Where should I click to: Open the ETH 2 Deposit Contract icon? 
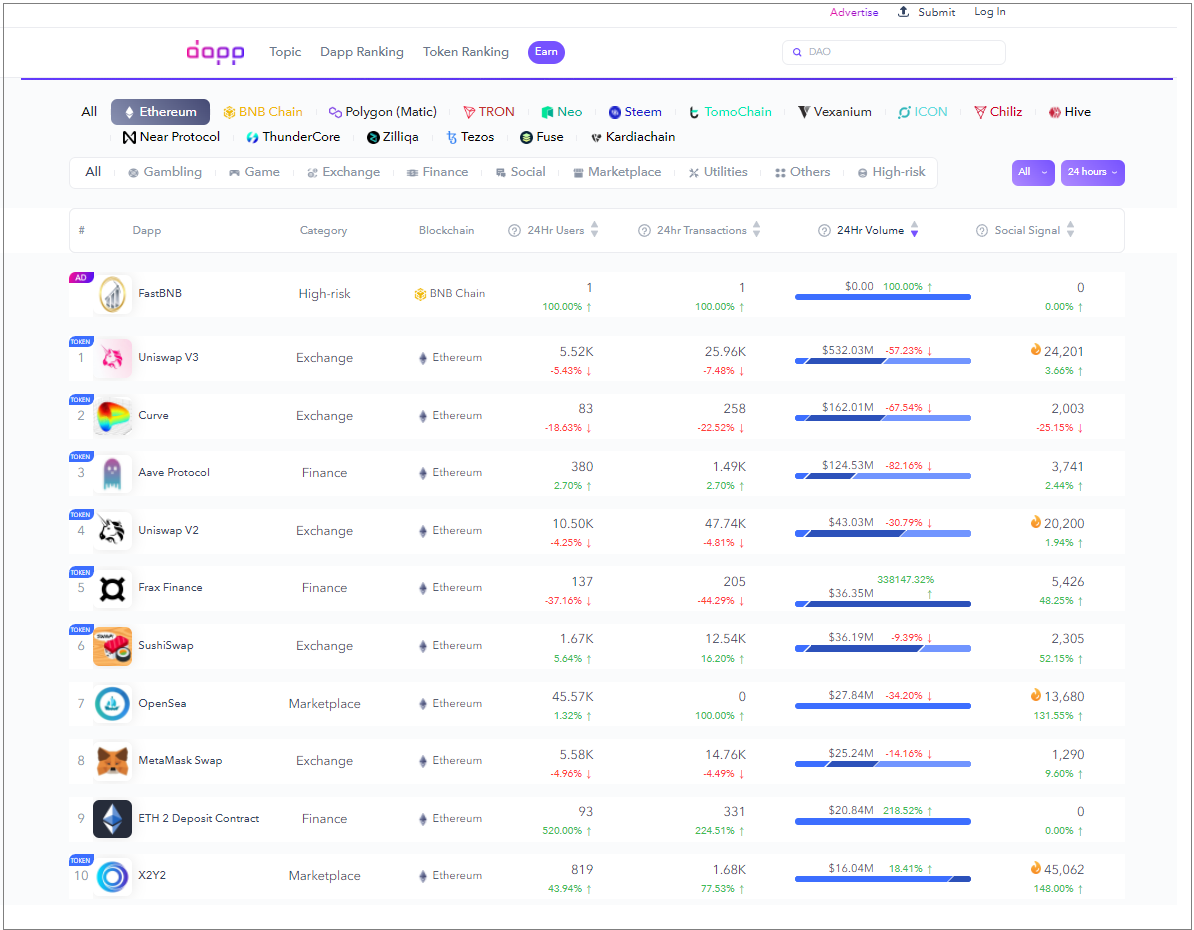click(x=113, y=819)
